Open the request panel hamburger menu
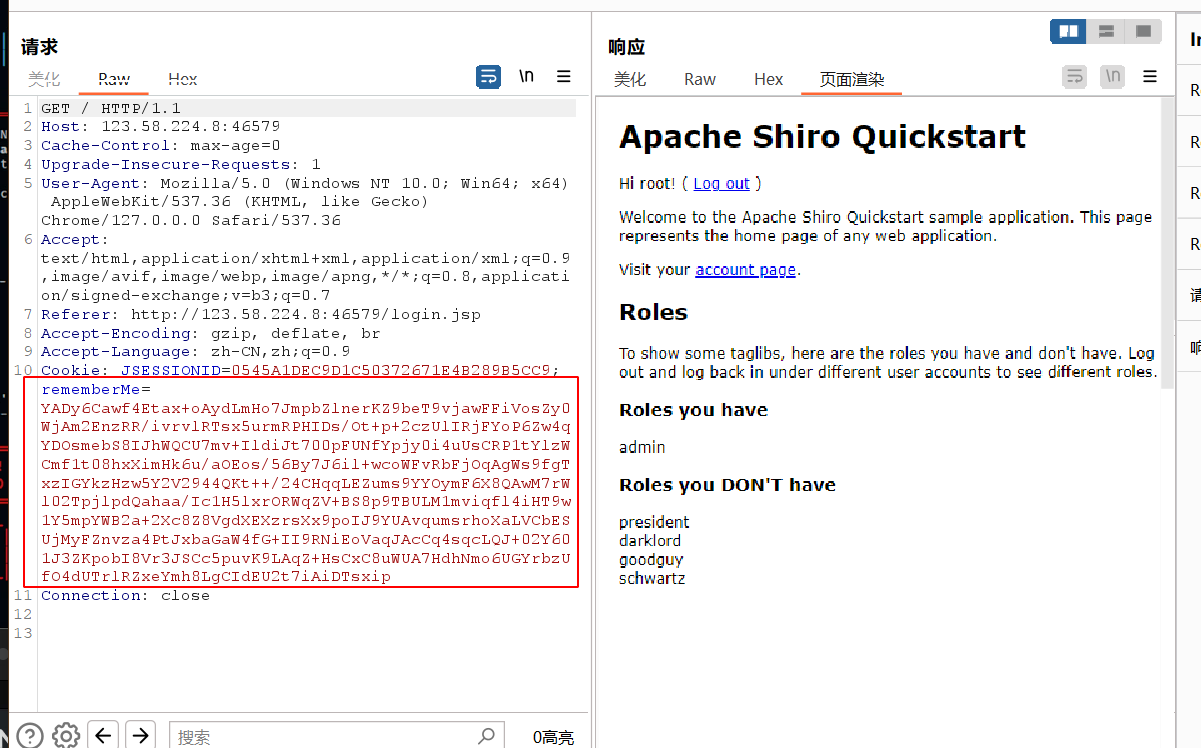The width and height of the screenshot is (1201, 748). tap(564, 77)
